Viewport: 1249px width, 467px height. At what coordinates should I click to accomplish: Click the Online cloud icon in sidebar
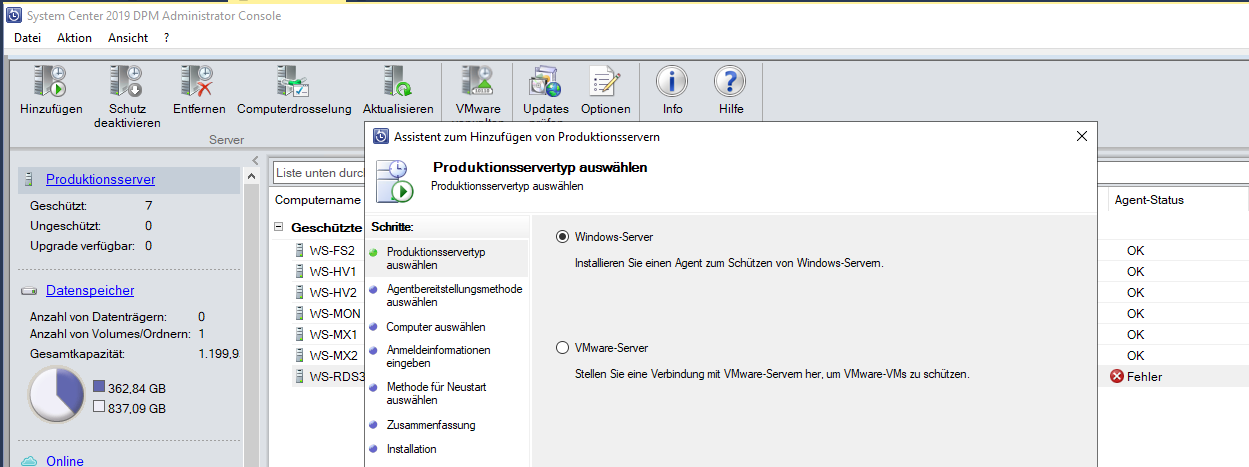(x=29, y=460)
